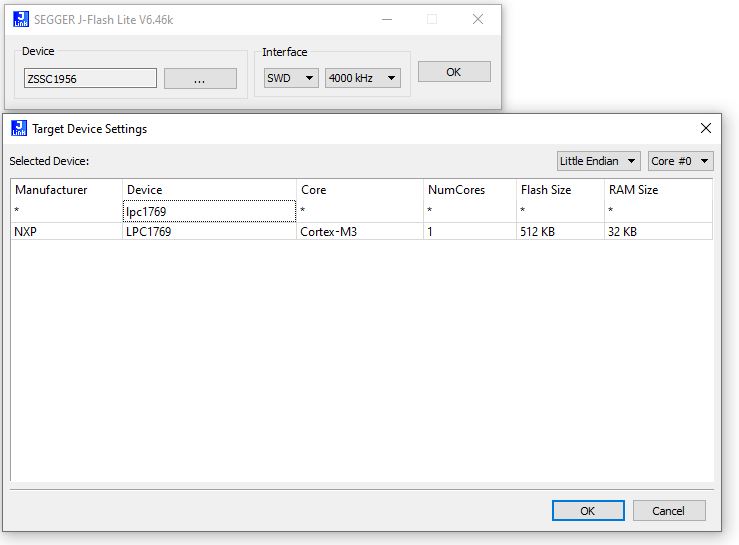
Task: Open the Core #0 dropdown
Action: (680, 161)
